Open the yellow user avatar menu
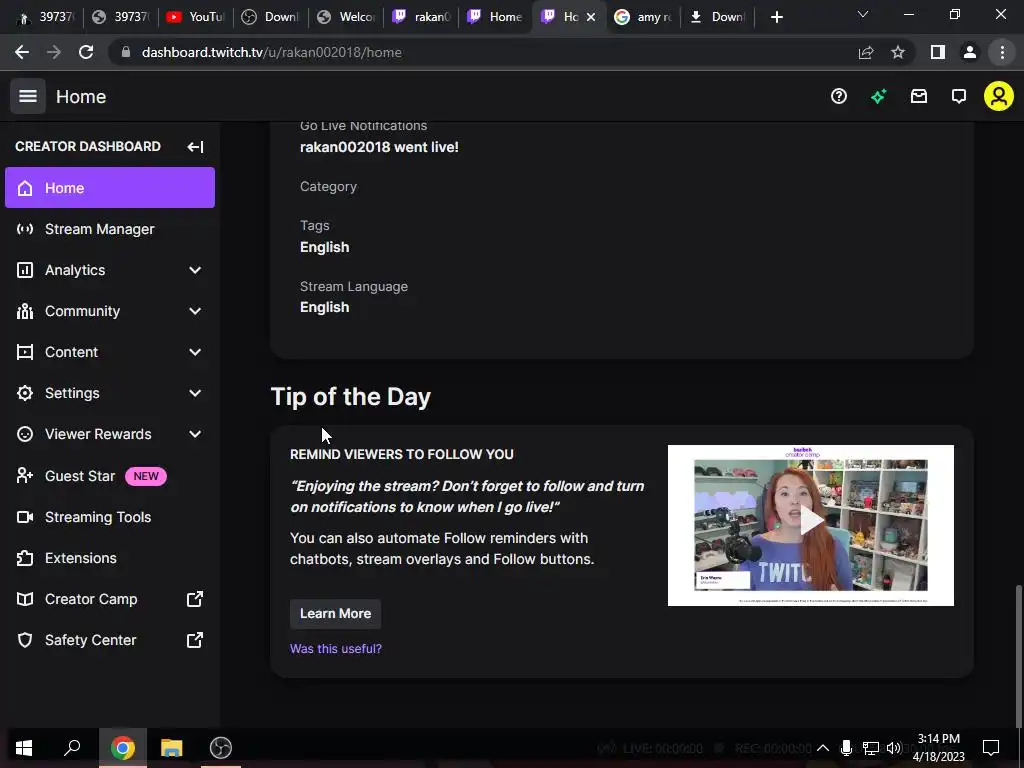The height and width of the screenshot is (768, 1024). [999, 97]
